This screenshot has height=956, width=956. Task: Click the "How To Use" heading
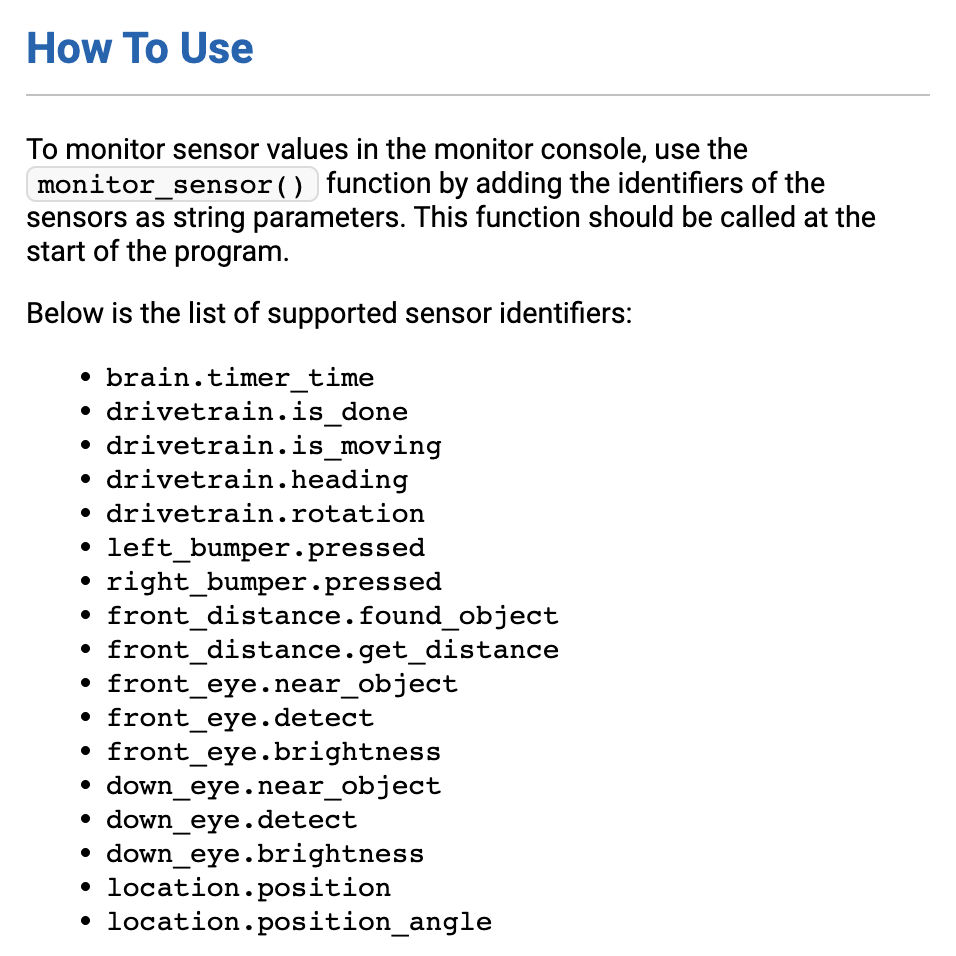140,48
